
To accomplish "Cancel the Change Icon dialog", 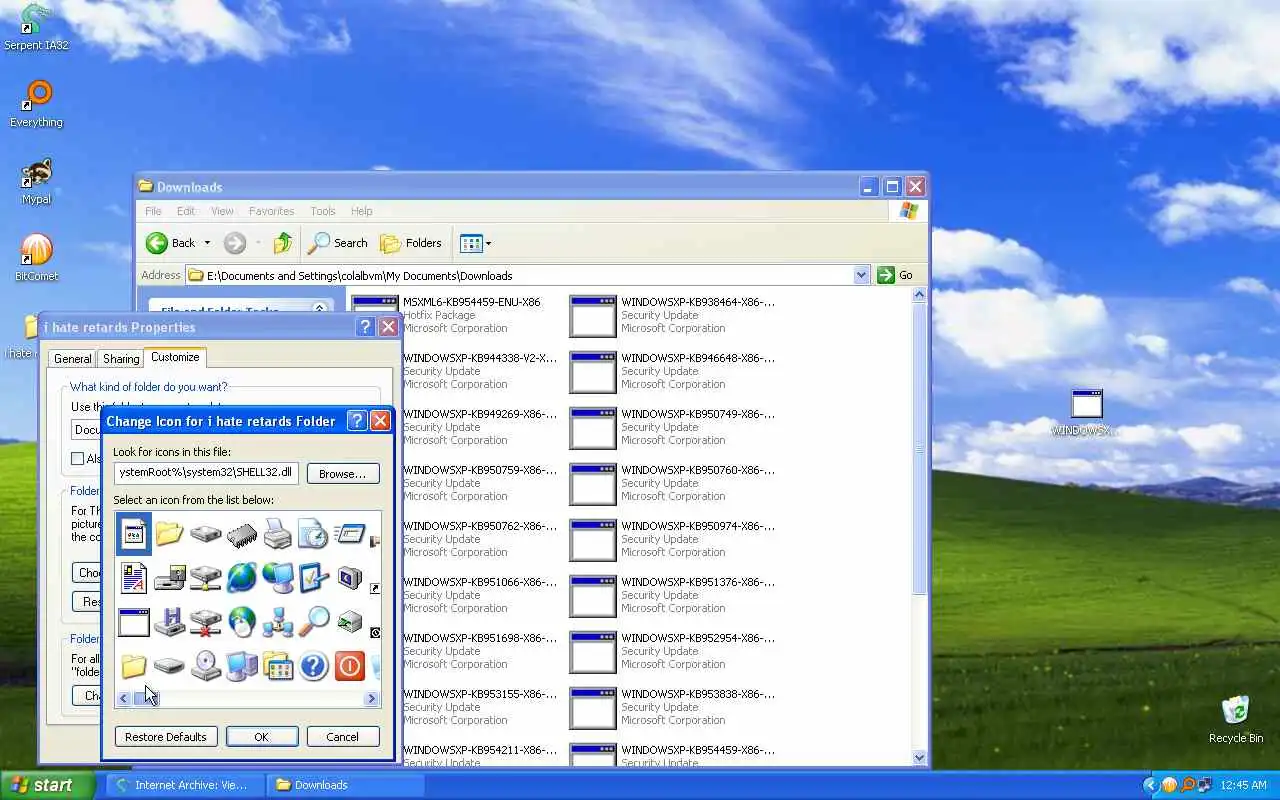I will point(342,737).
